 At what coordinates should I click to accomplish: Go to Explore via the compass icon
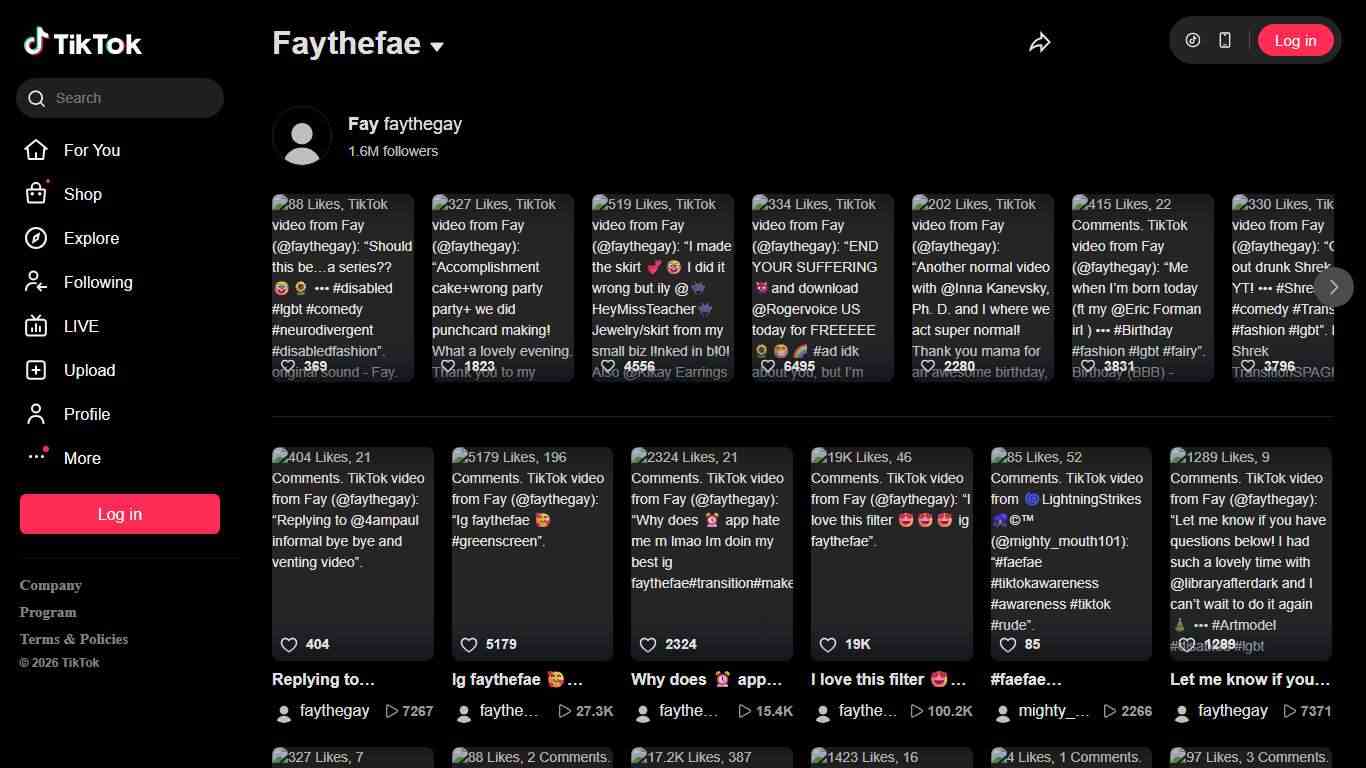tap(36, 238)
